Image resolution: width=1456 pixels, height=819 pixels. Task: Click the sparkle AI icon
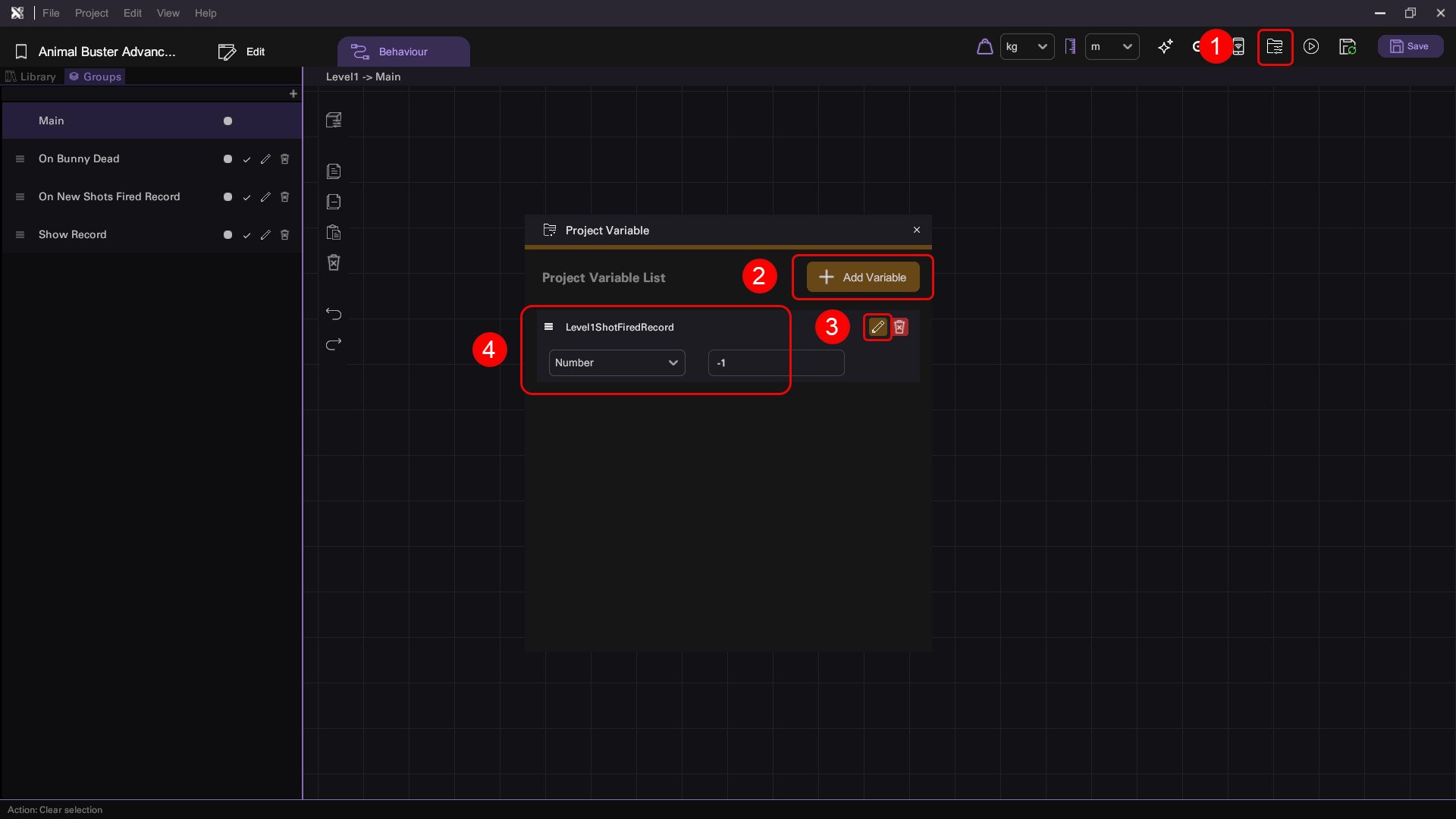pos(1166,47)
